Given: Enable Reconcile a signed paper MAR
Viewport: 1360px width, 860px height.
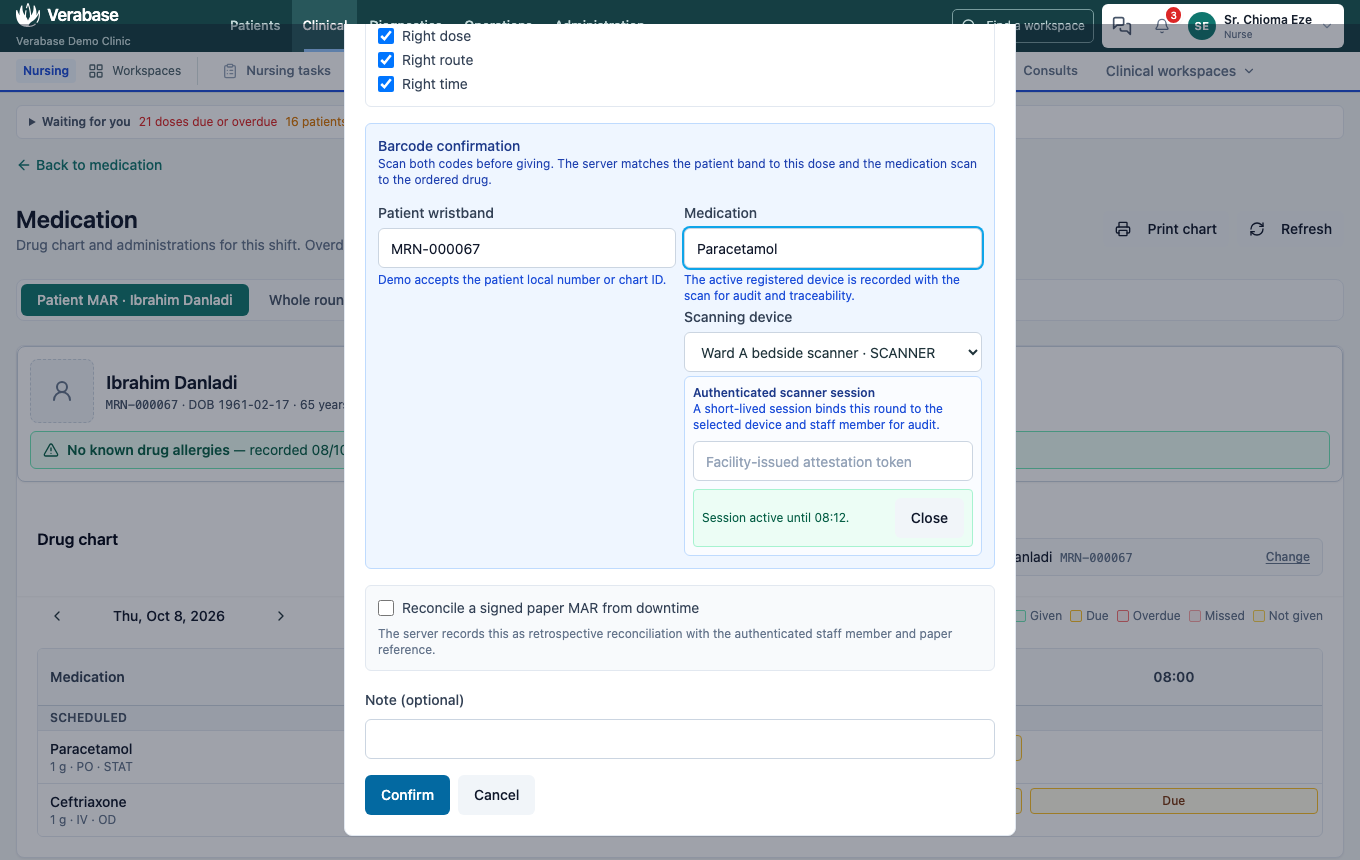Looking at the screenshot, I should click(x=386, y=608).
